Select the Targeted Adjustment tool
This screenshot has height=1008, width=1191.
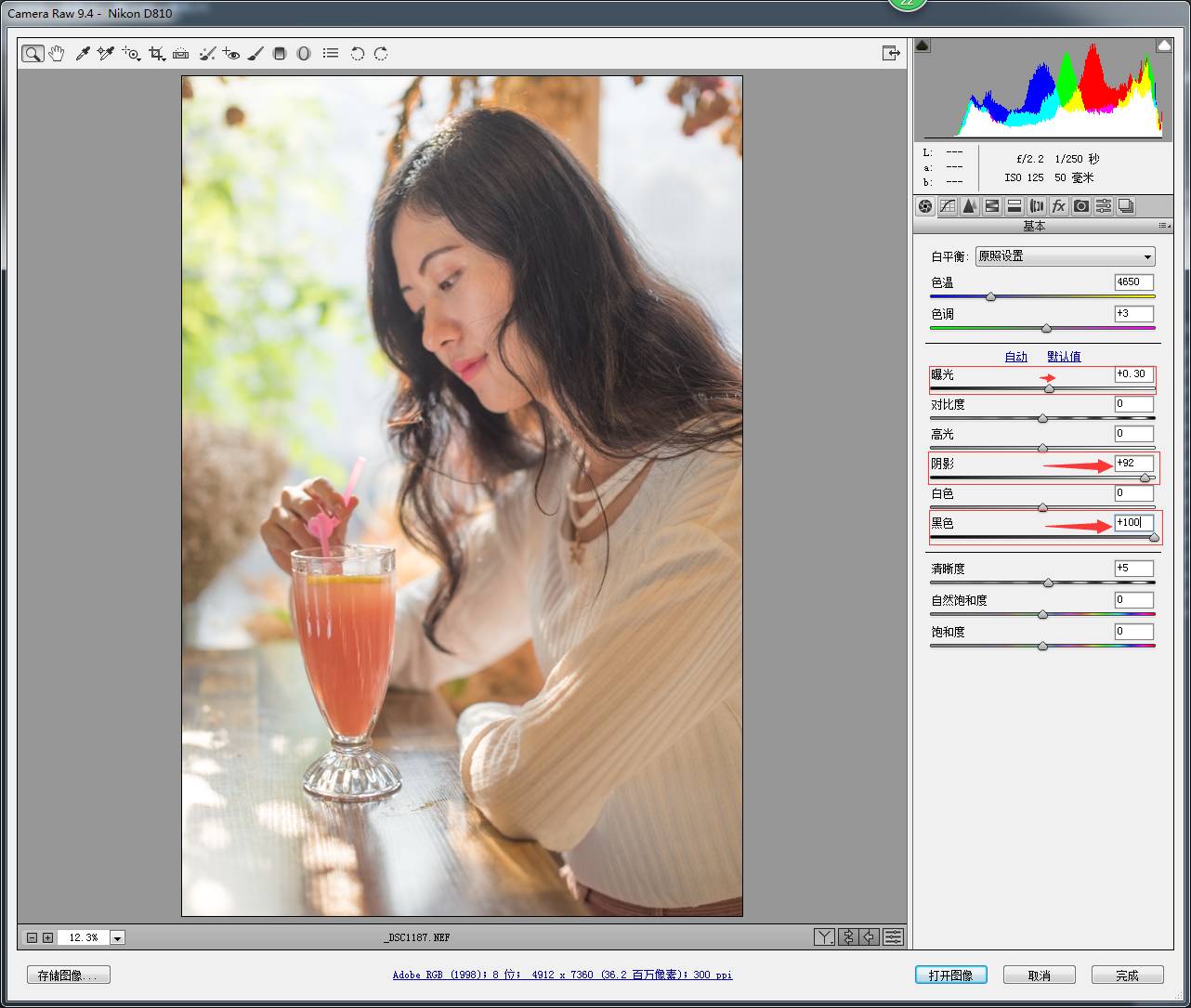click(131, 54)
